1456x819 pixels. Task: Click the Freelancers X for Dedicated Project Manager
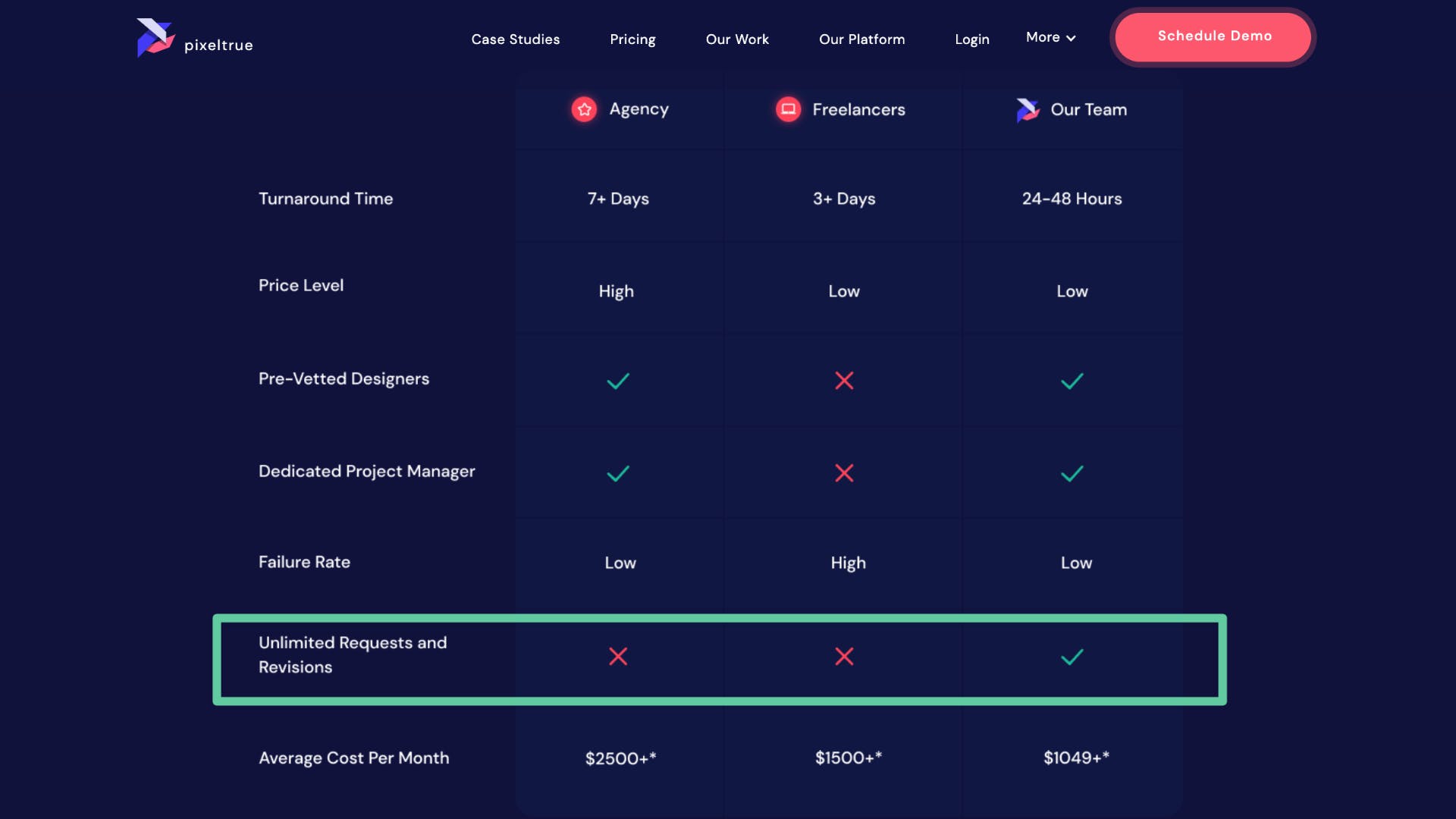pos(844,473)
